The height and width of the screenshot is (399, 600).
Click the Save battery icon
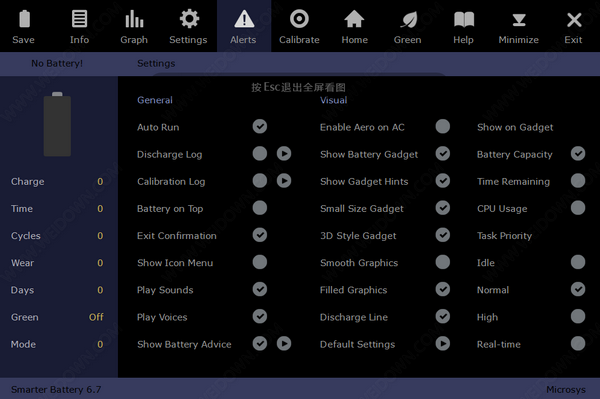coord(24,19)
